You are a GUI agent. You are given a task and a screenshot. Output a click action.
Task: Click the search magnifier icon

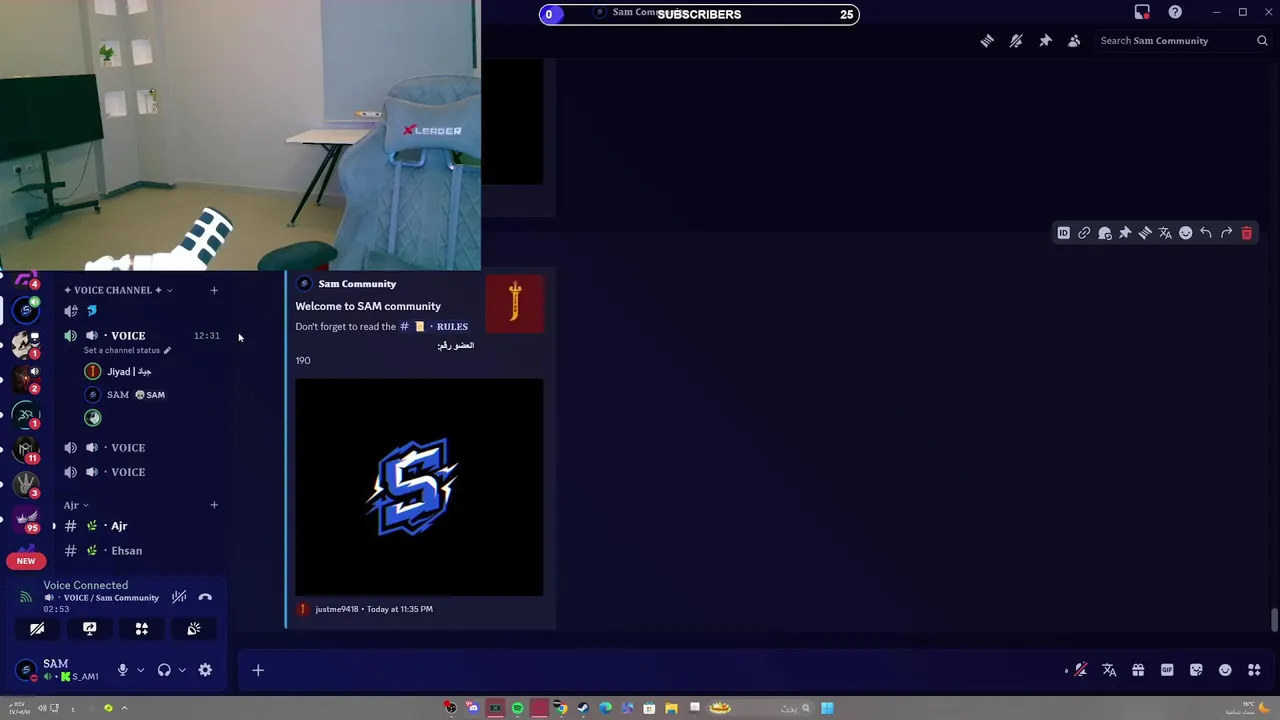coord(1262,41)
